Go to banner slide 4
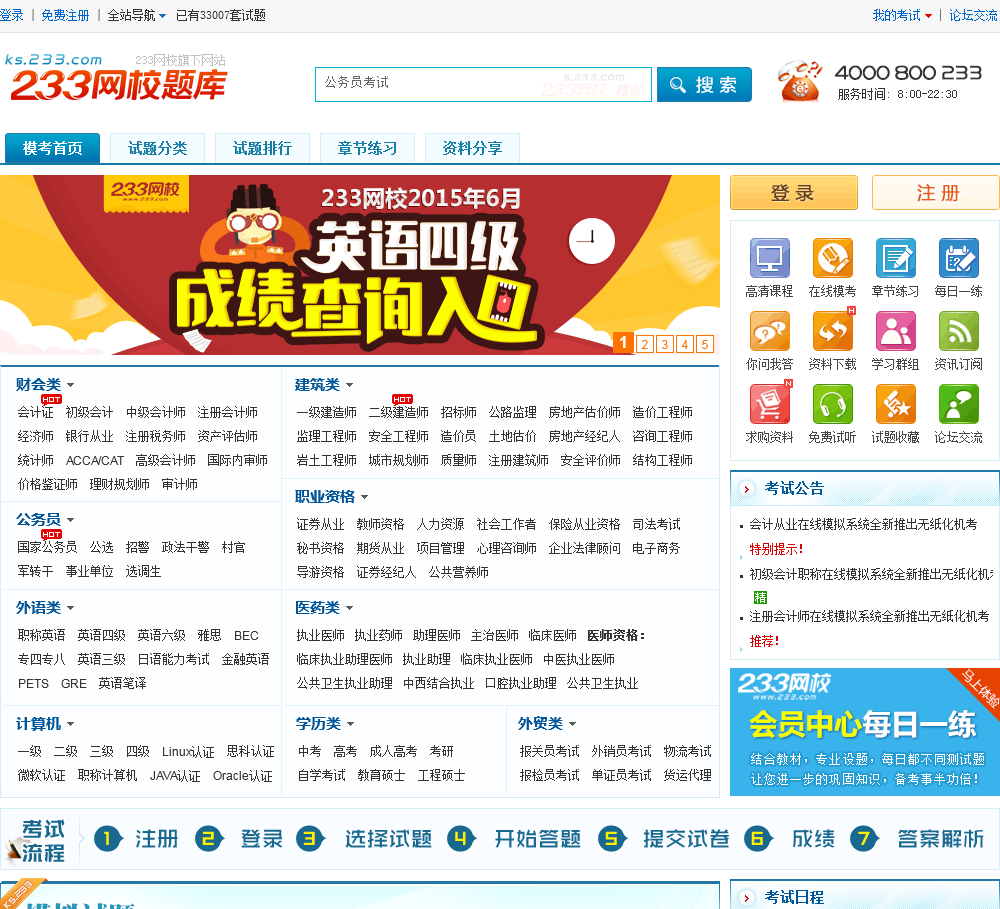 click(x=685, y=344)
